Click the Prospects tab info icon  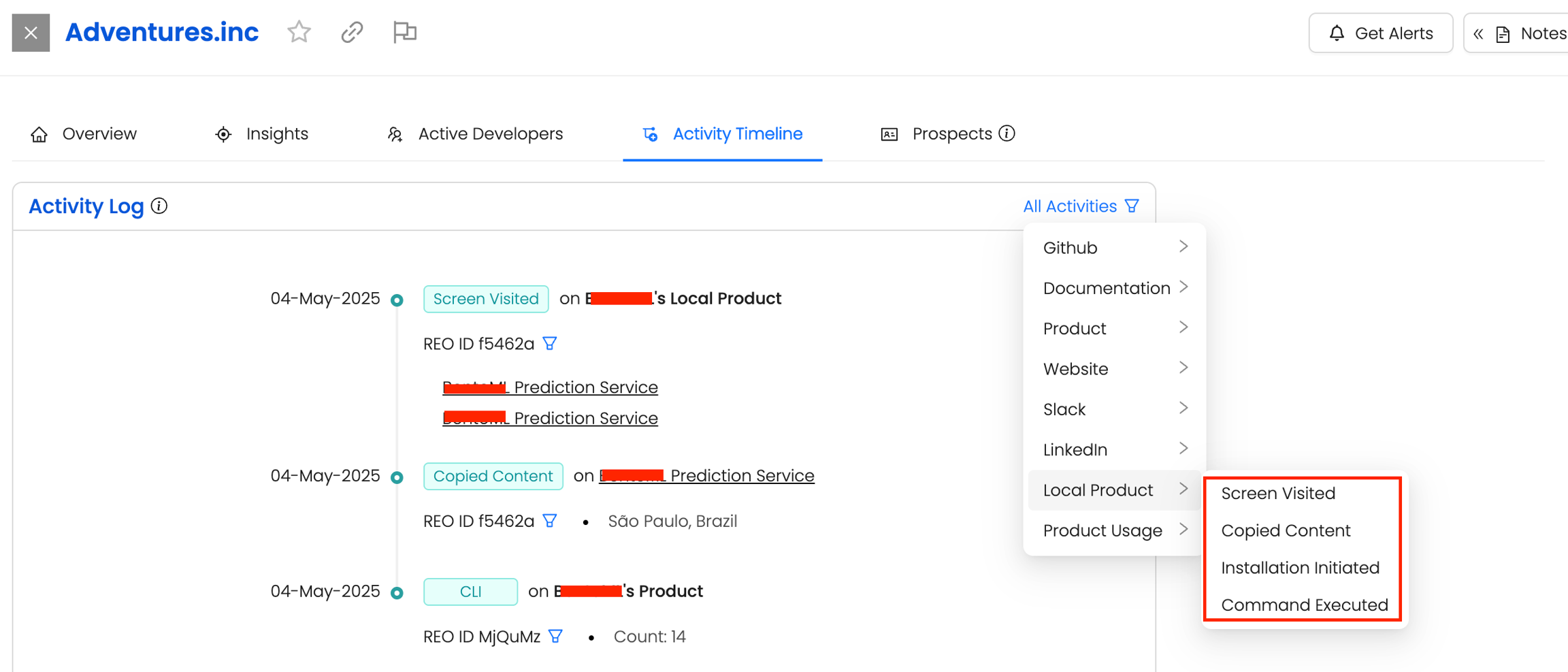coord(1007,133)
